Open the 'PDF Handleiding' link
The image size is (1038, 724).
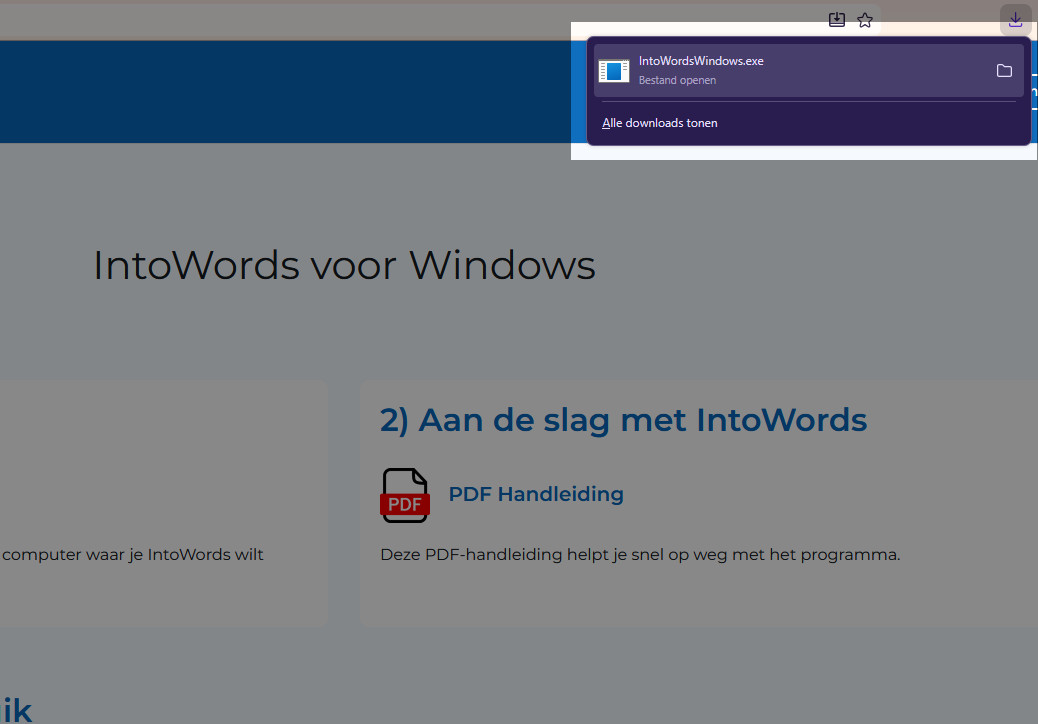(536, 494)
